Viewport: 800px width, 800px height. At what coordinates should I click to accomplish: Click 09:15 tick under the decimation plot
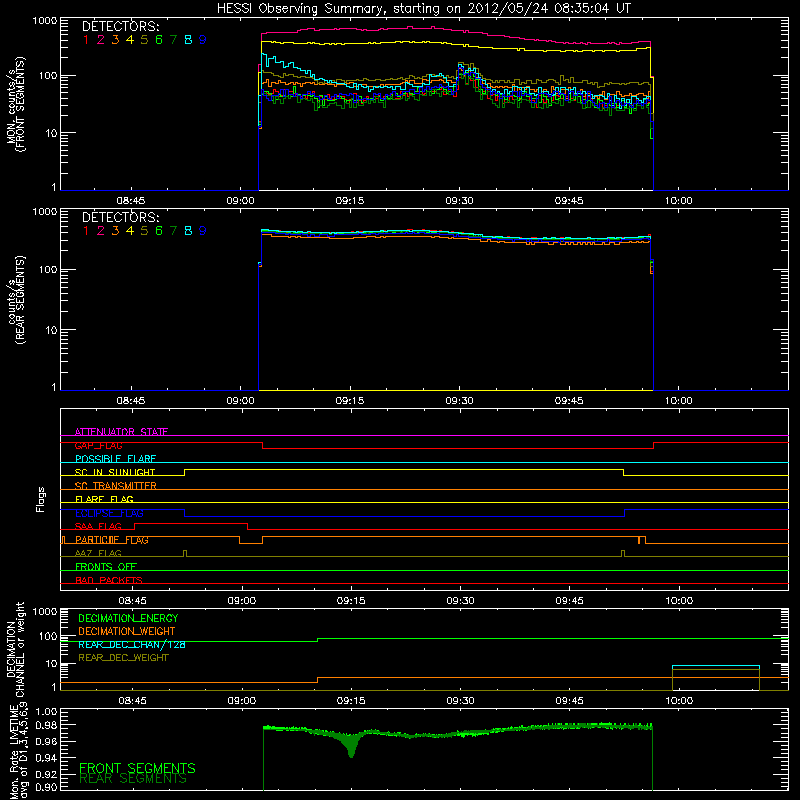(351, 701)
